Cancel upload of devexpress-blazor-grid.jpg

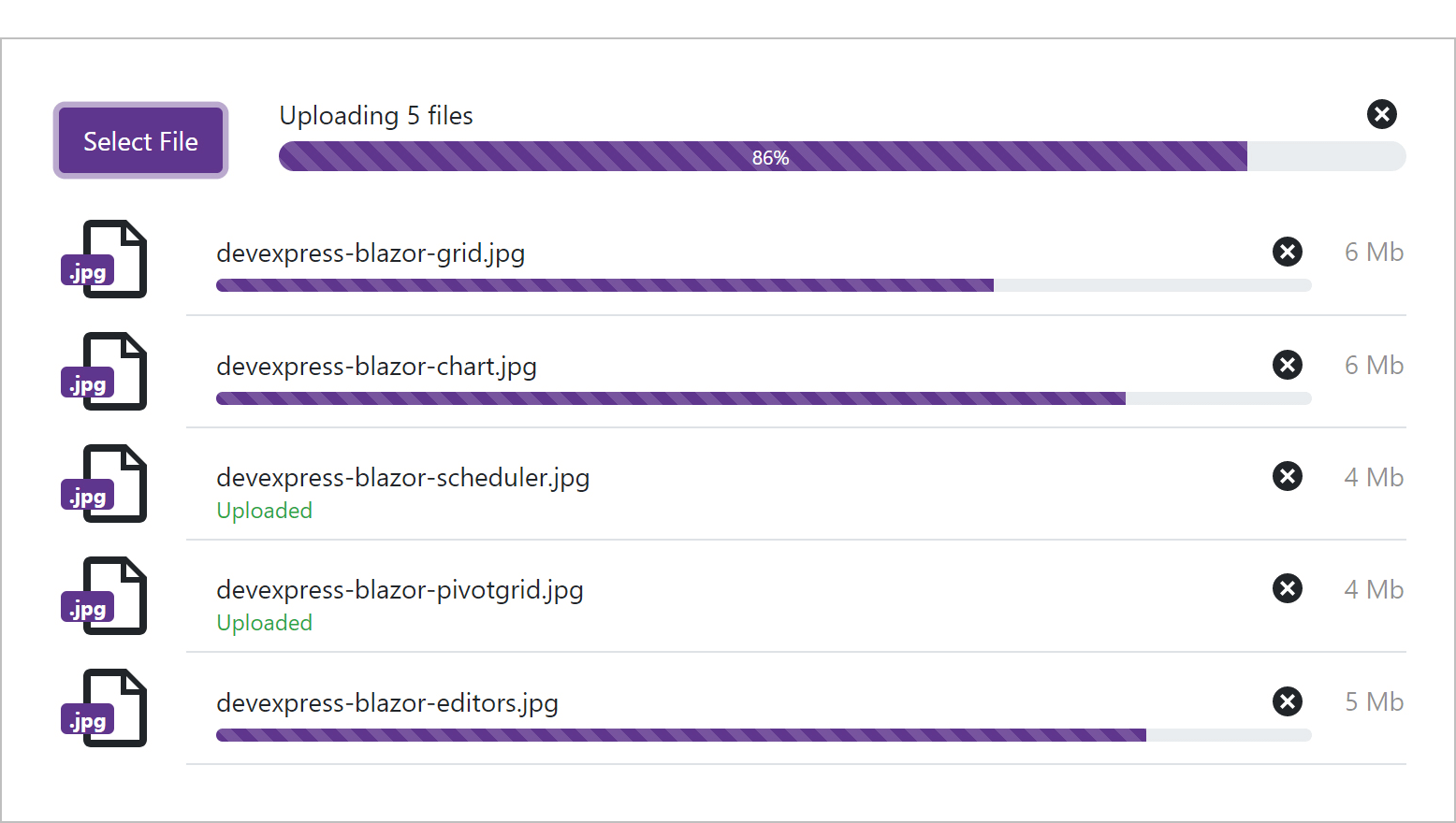1287,252
